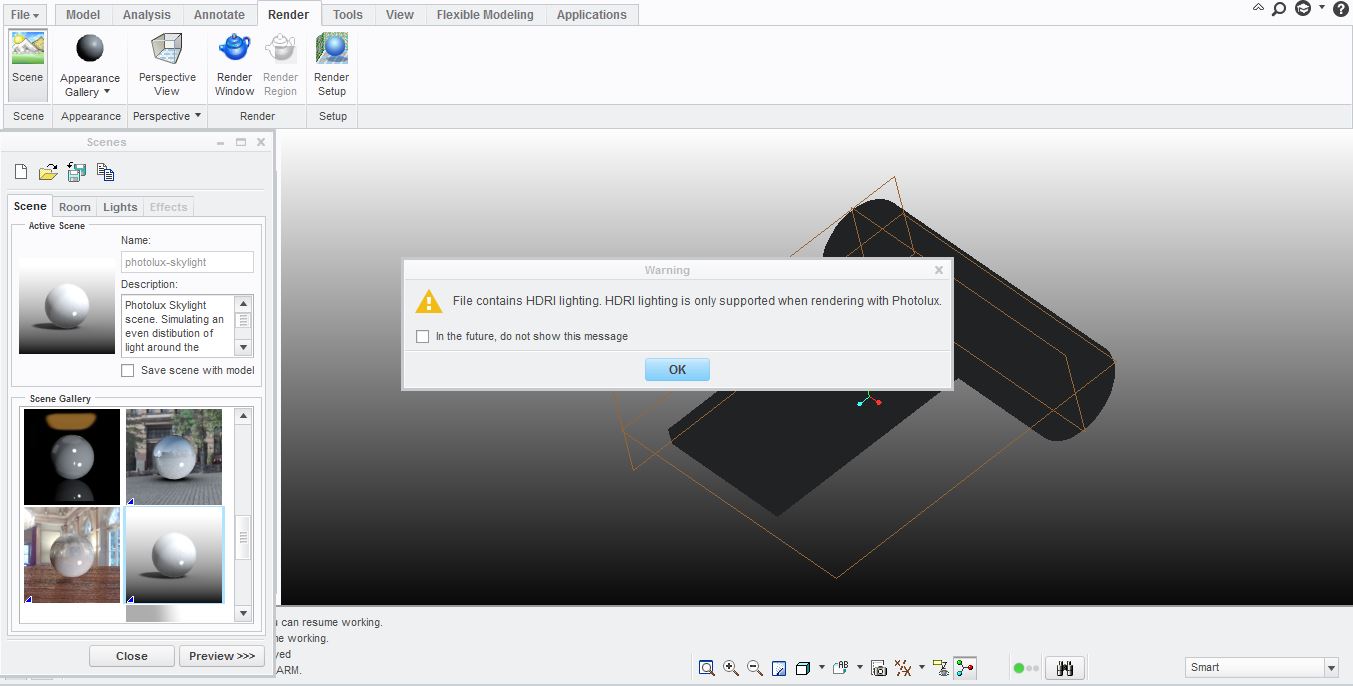Viewport: 1353px width, 686px height.
Task: Close the Warning dialog with X
Action: click(938, 270)
